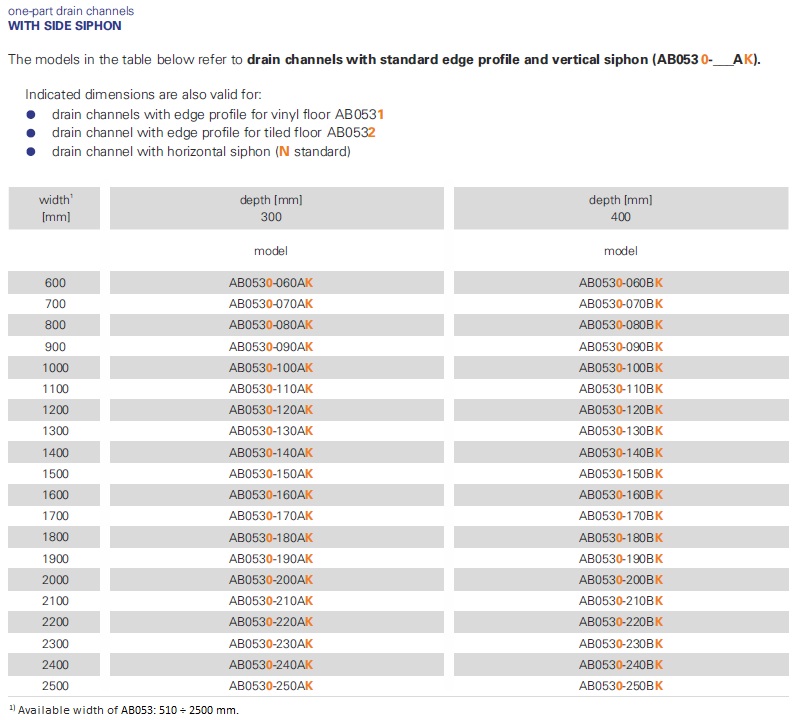This screenshot has height=720, width=797.
Task: Select model AB0530-240BK
Action: click(621, 664)
